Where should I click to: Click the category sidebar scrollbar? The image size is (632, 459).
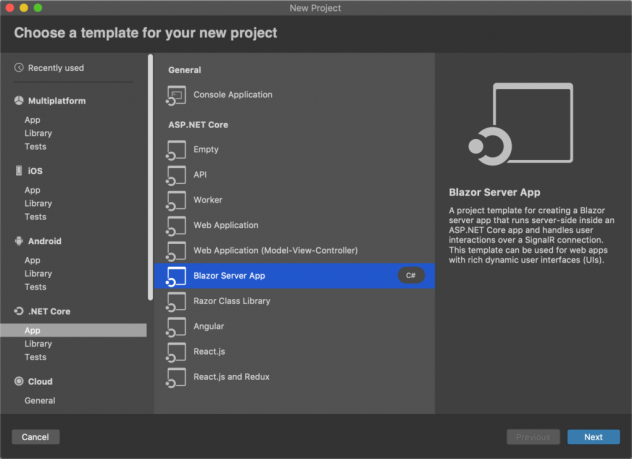pos(151,180)
